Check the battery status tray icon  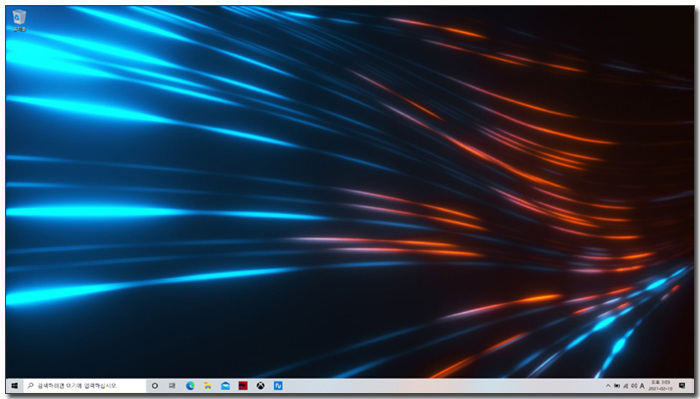(x=617, y=386)
